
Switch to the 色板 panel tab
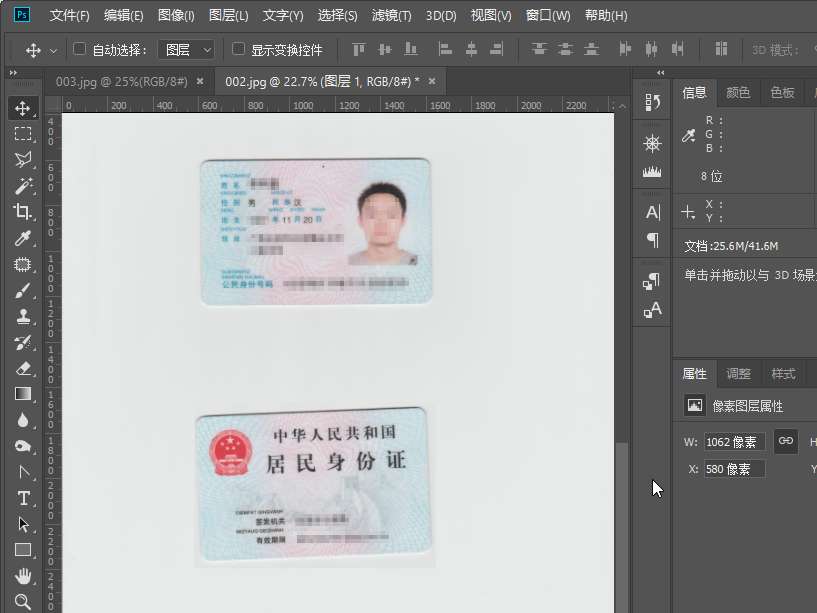(x=783, y=93)
